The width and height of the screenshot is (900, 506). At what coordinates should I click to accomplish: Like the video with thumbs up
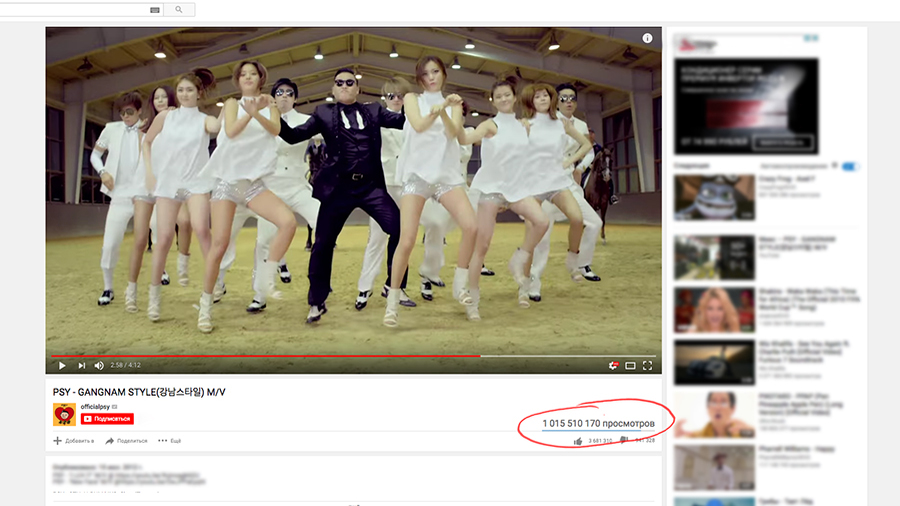pyautogui.click(x=578, y=441)
